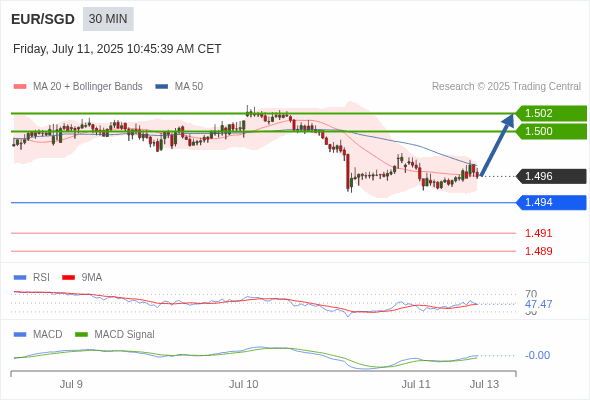Click the EUR/SGD instrument title
This screenshot has width=590, height=400.
pyautogui.click(x=43, y=19)
